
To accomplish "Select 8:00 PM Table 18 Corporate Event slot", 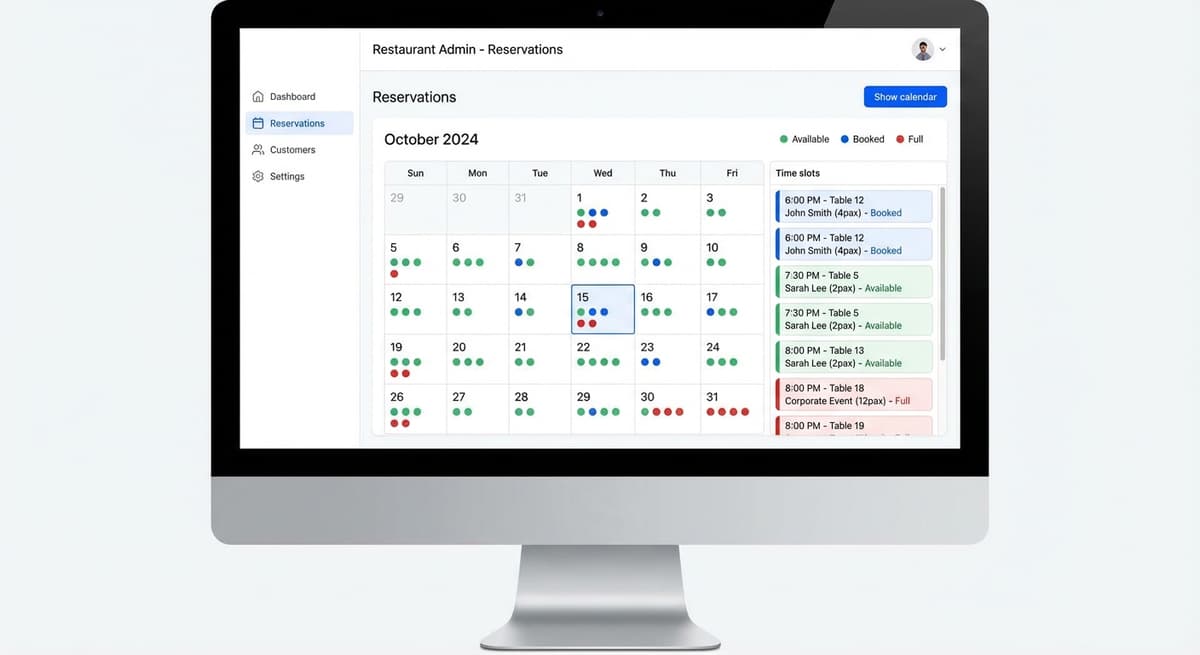I will (854, 395).
